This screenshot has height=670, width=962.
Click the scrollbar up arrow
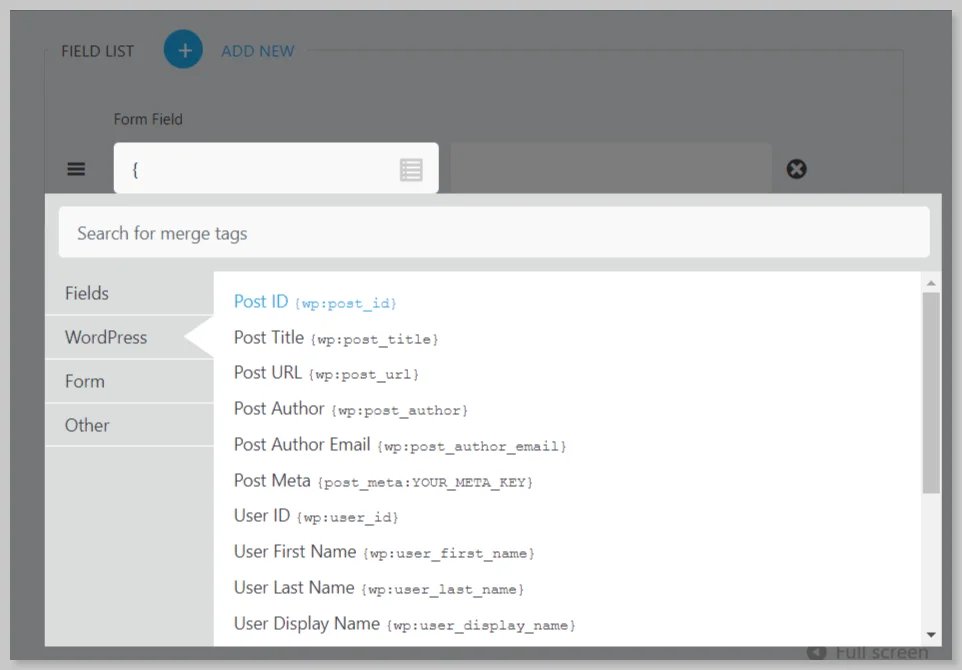point(931,283)
